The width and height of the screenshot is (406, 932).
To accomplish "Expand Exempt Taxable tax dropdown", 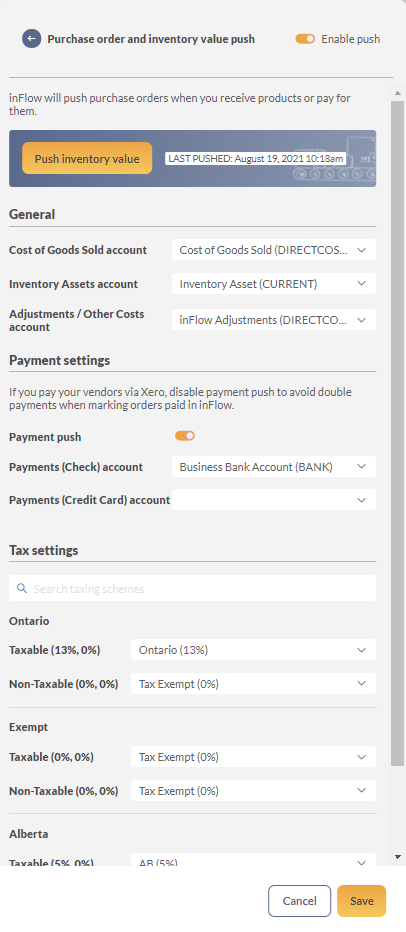I will 253,757.
